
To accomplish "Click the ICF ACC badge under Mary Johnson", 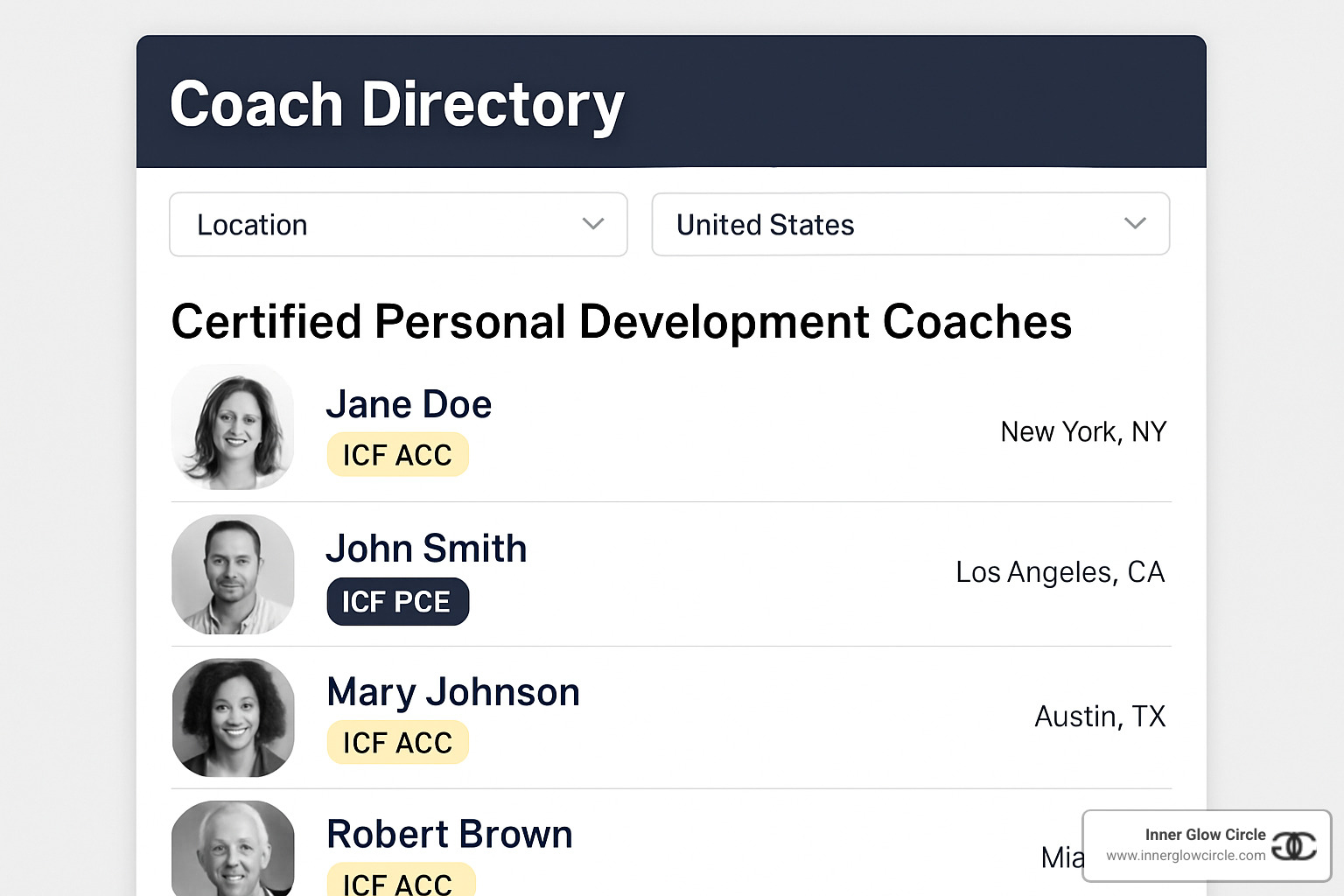I will tap(397, 743).
